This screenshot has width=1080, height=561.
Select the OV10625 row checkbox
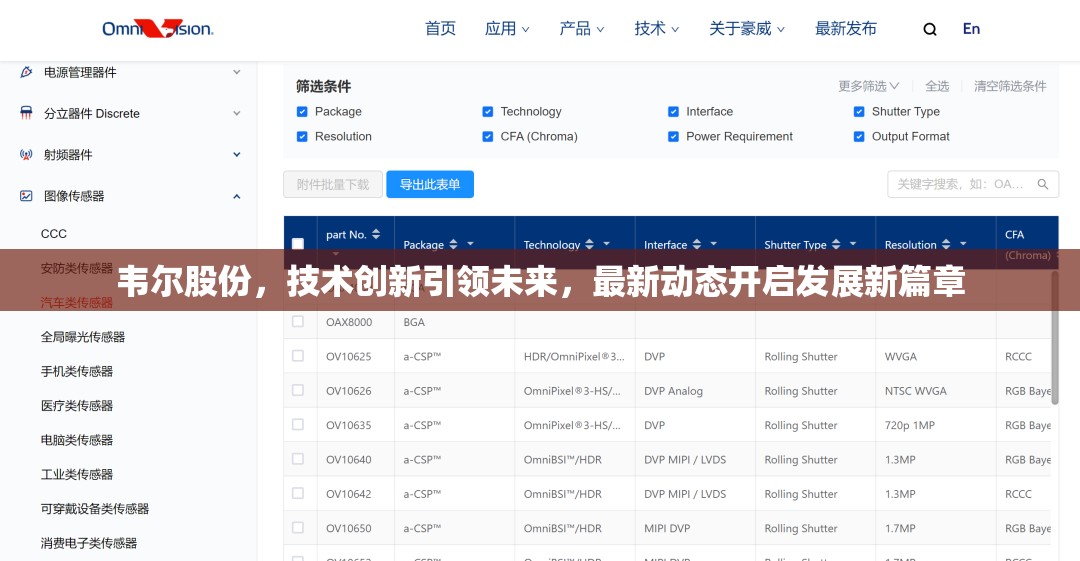coord(298,356)
